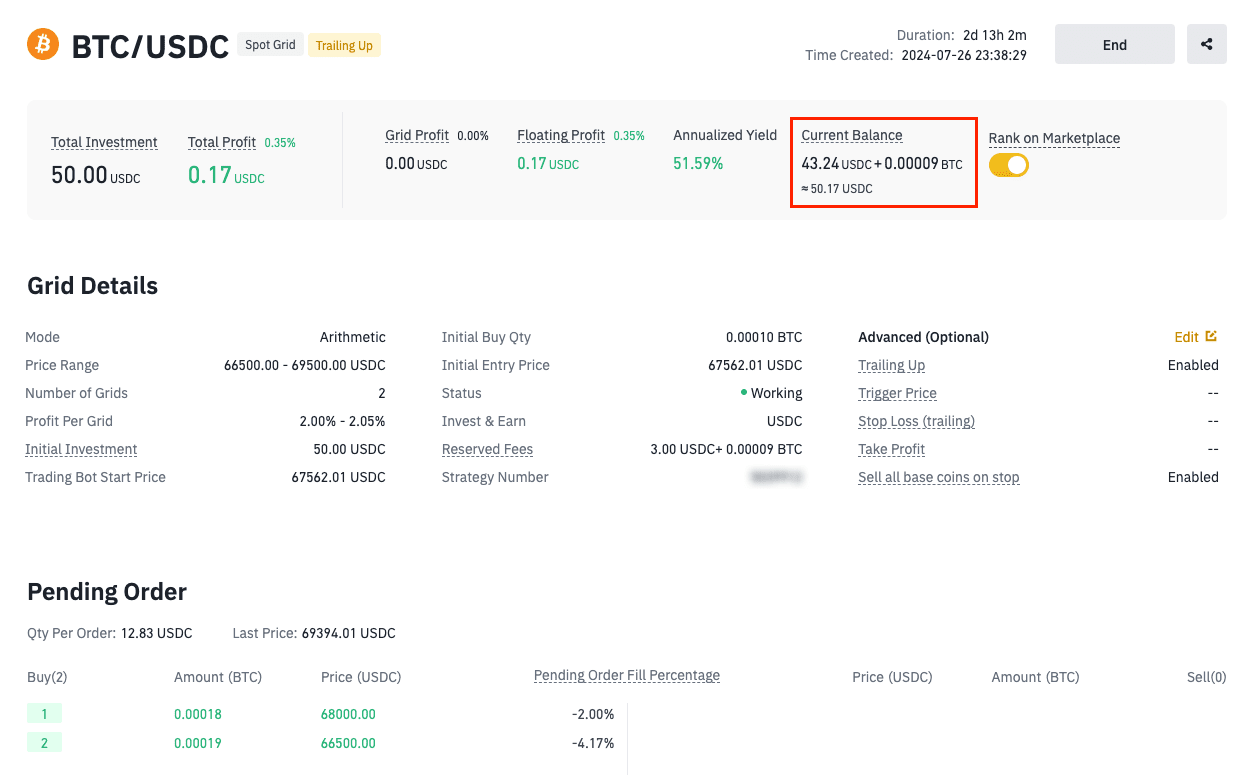
Task: Select the green badge for buy order 1
Action: pyautogui.click(x=45, y=713)
